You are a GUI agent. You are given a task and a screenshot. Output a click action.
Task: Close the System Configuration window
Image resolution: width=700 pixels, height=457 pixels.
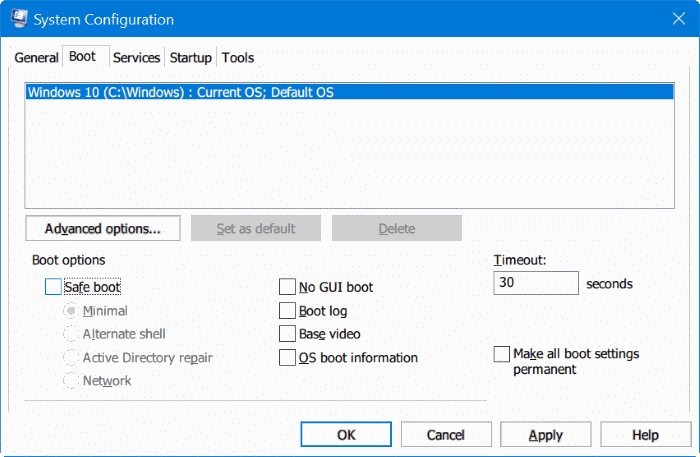point(679,19)
